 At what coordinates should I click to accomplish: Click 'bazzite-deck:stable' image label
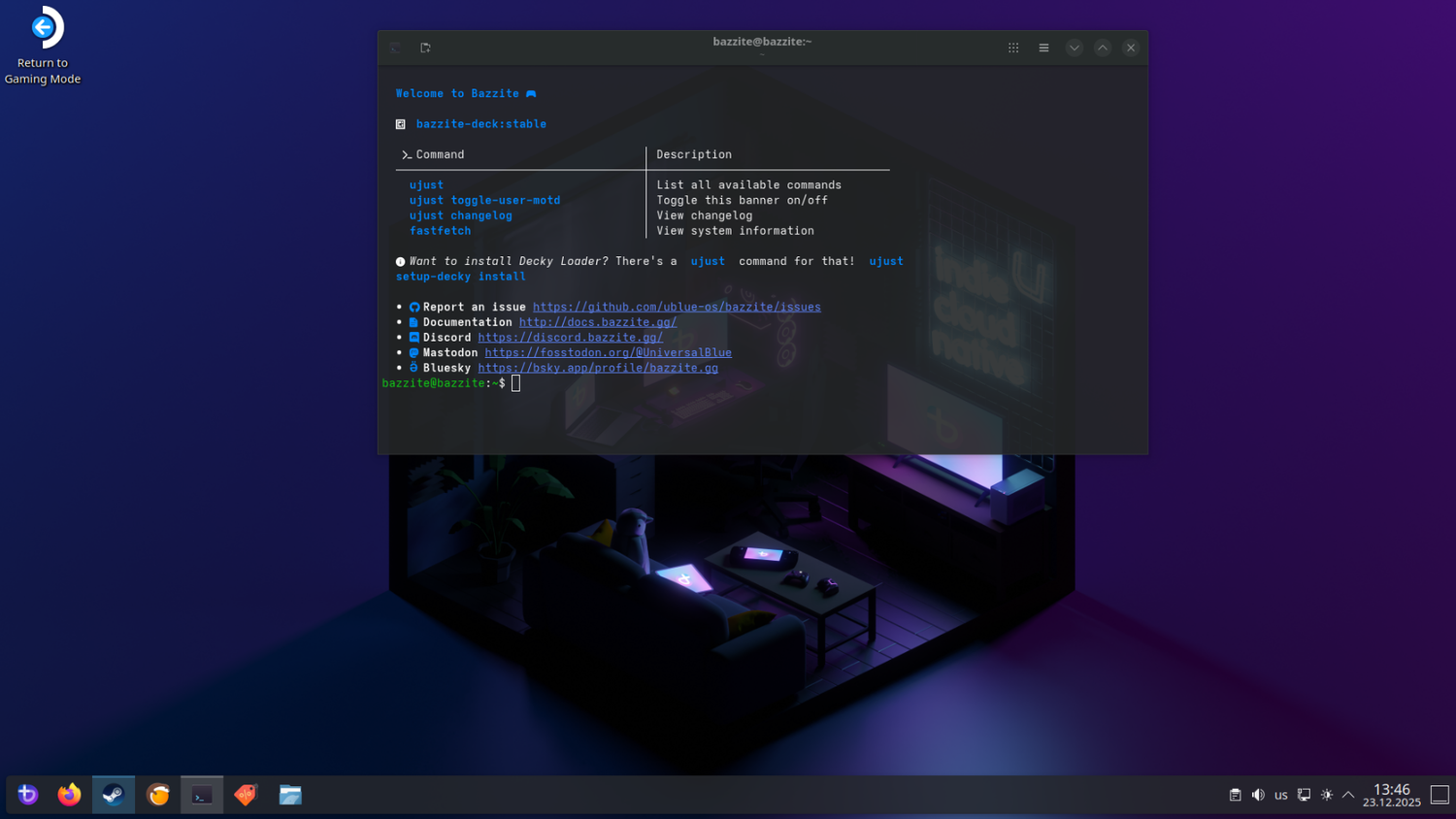[481, 124]
